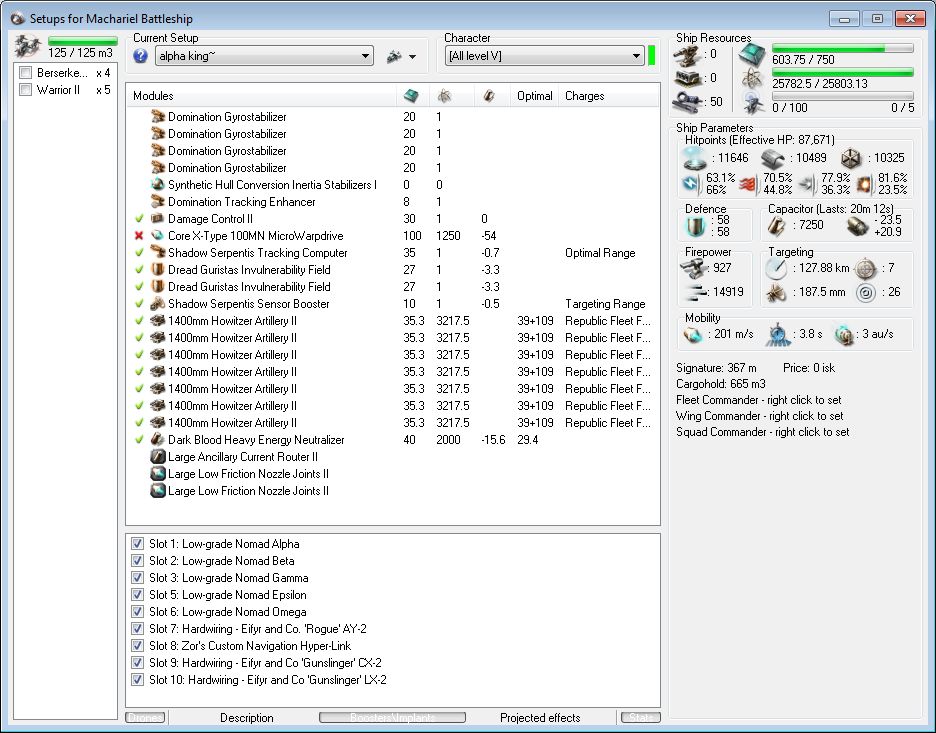Click the launcher hardpoints icon in Ship Resources
936x733 pixels.
pos(687,78)
